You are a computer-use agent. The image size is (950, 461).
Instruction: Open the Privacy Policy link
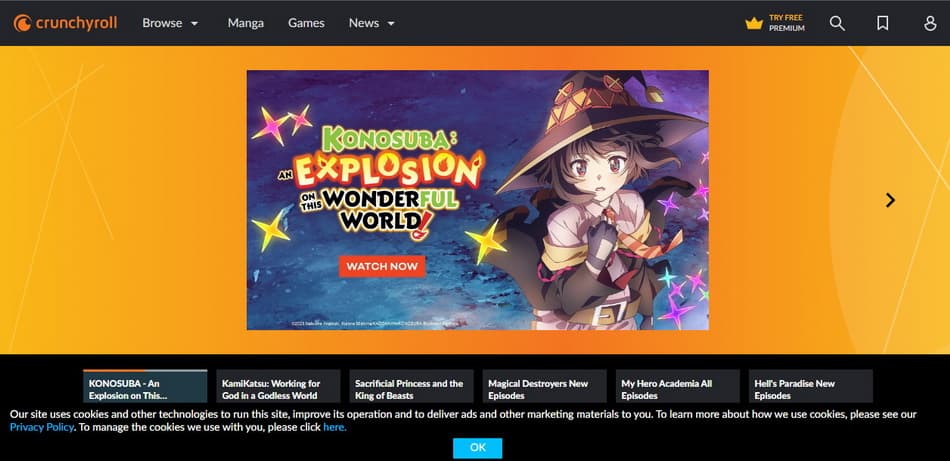click(42, 427)
